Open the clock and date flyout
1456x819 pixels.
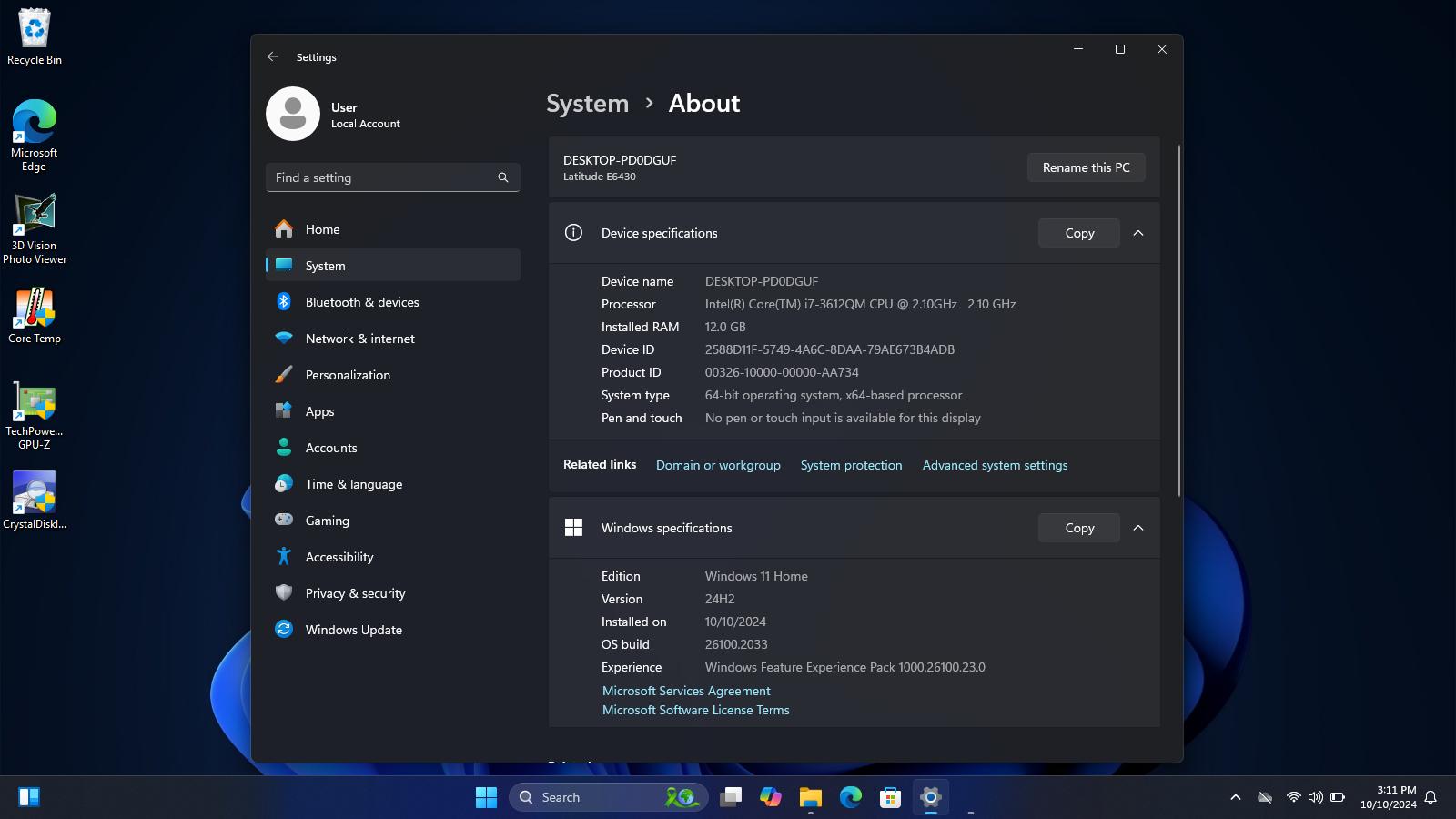1389,797
